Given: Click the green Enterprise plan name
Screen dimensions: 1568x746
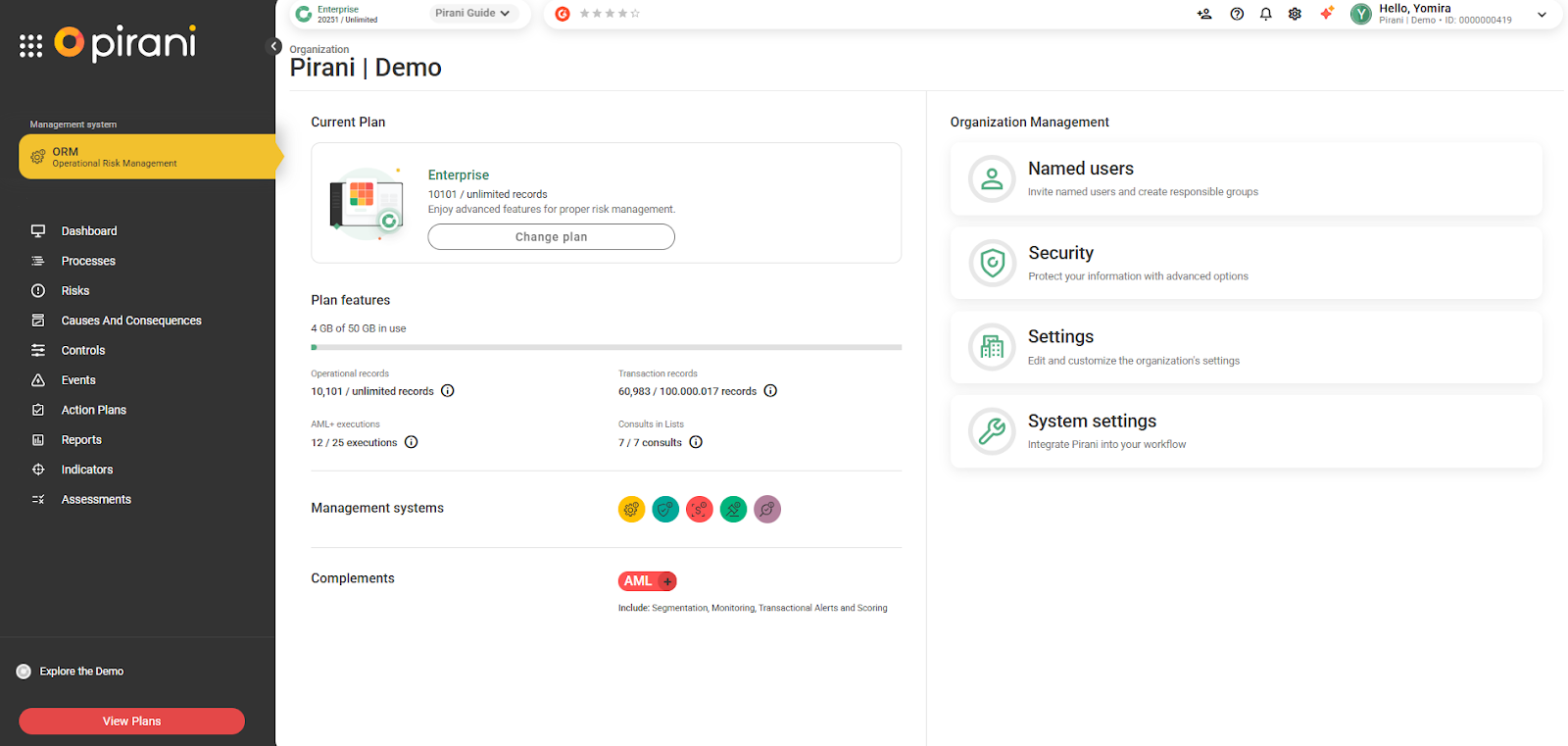Looking at the screenshot, I should [459, 175].
